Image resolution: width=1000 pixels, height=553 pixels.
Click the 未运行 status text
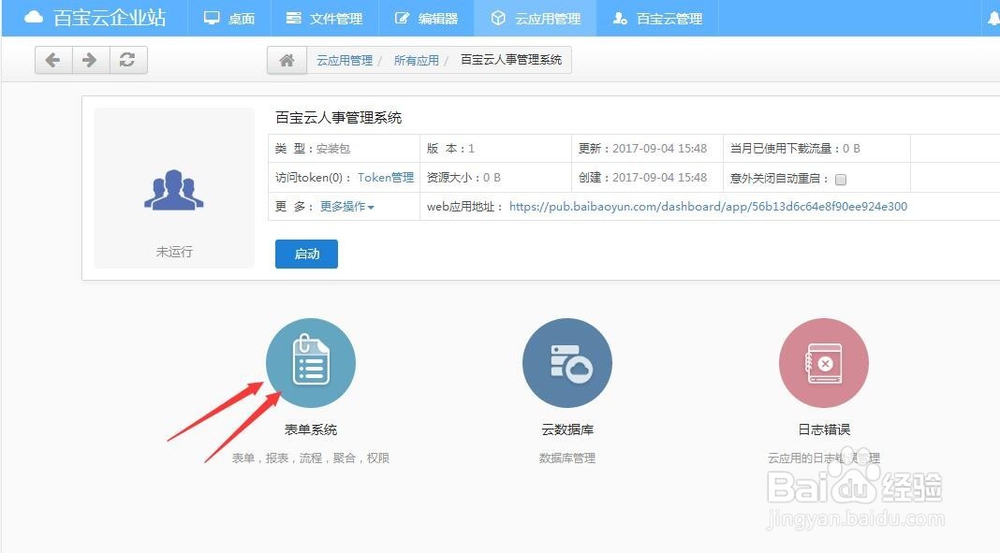[174, 252]
